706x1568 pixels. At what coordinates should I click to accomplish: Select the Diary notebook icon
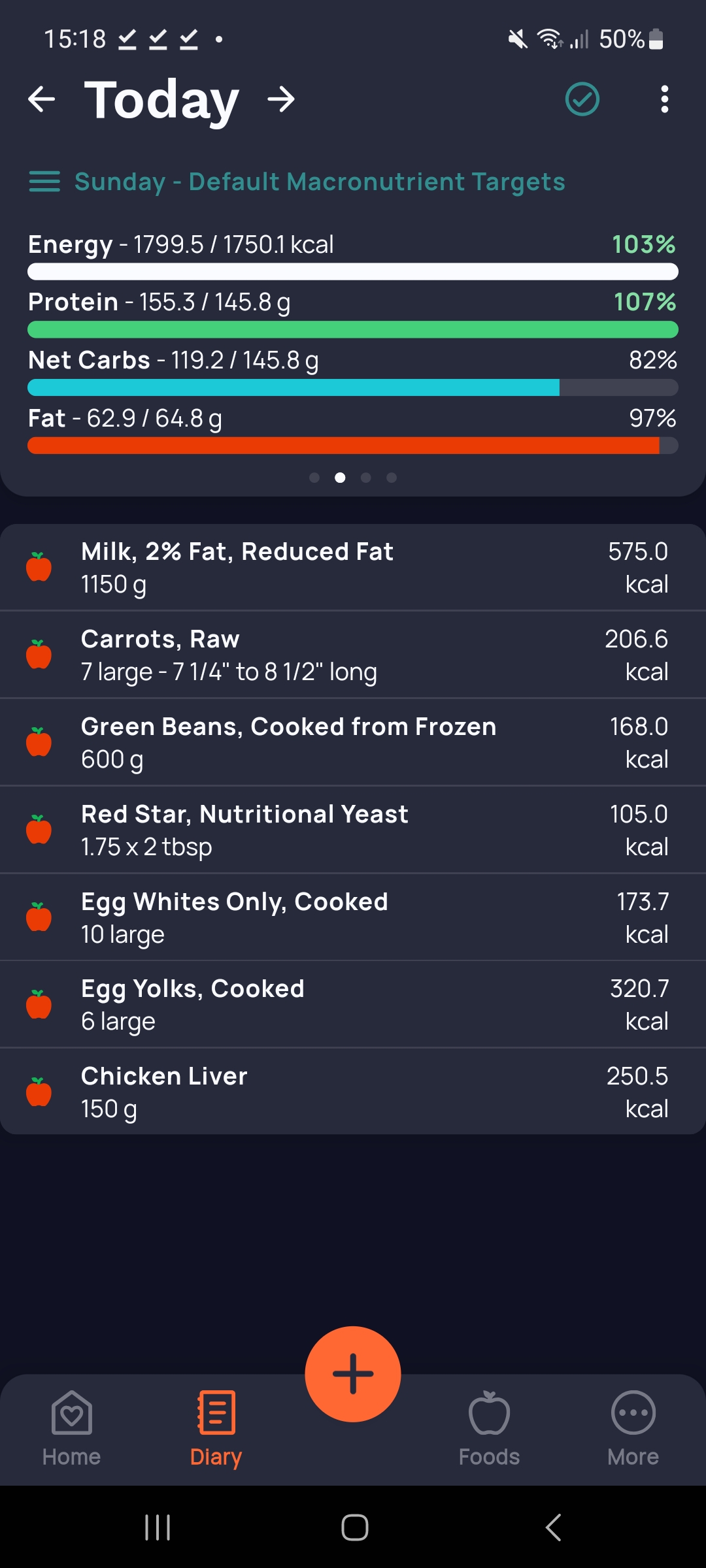216,1413
